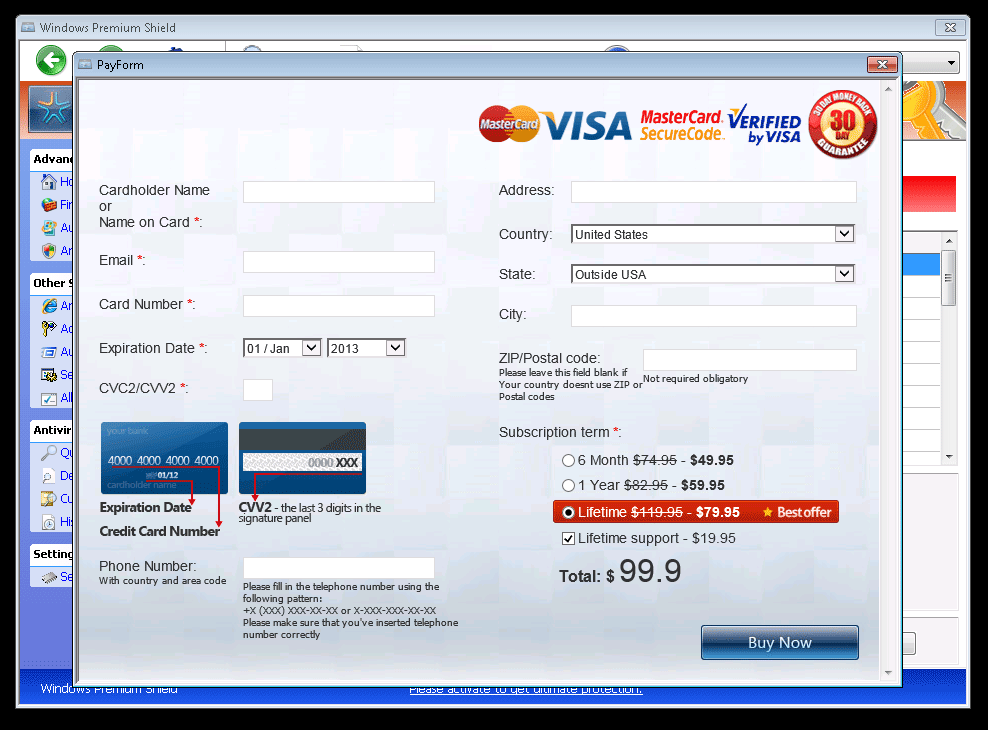The image size is (988, 730).
Task: Open the State dropdown
Action: [844, 274]
